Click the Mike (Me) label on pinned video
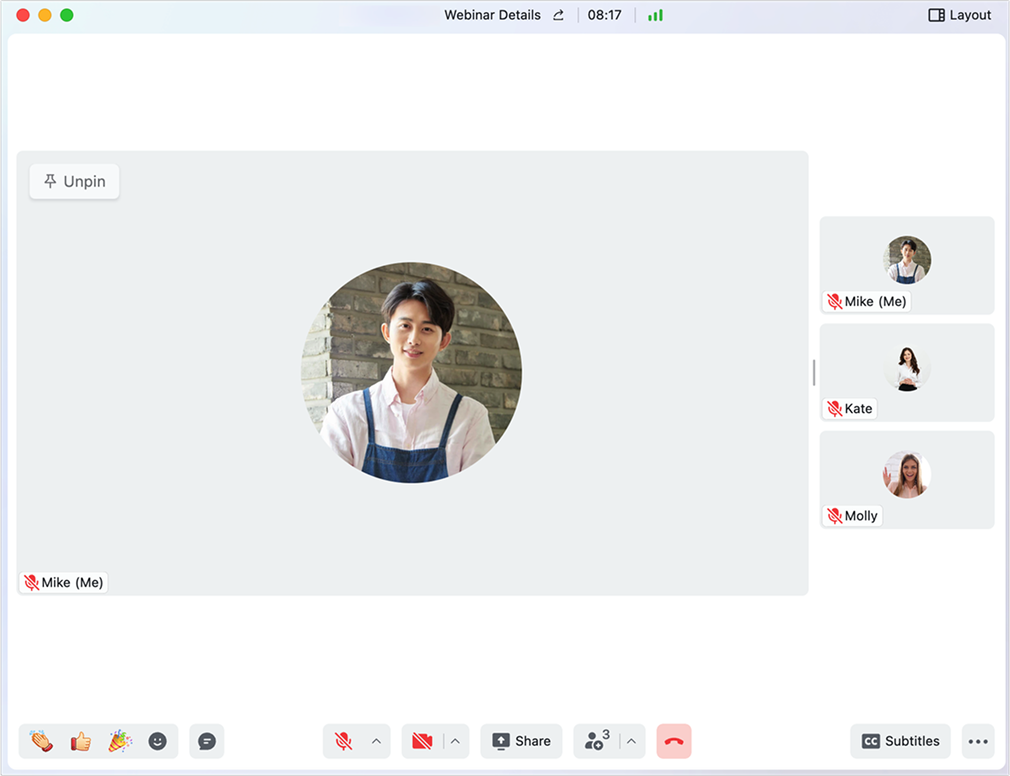The image size is (1010, 776). click(x=64, y=583)
